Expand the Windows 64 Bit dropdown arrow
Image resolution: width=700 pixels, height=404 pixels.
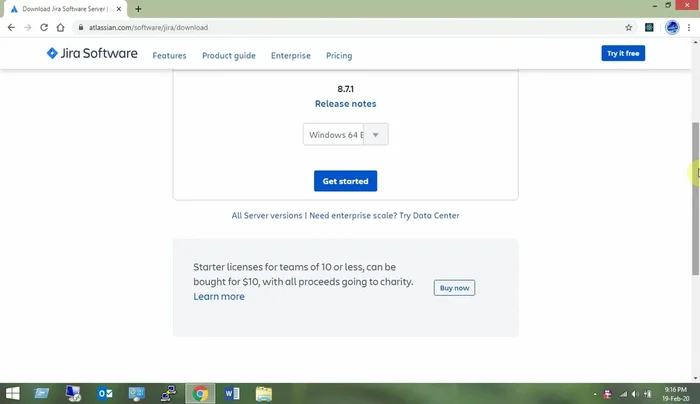(x=375, y=134)
